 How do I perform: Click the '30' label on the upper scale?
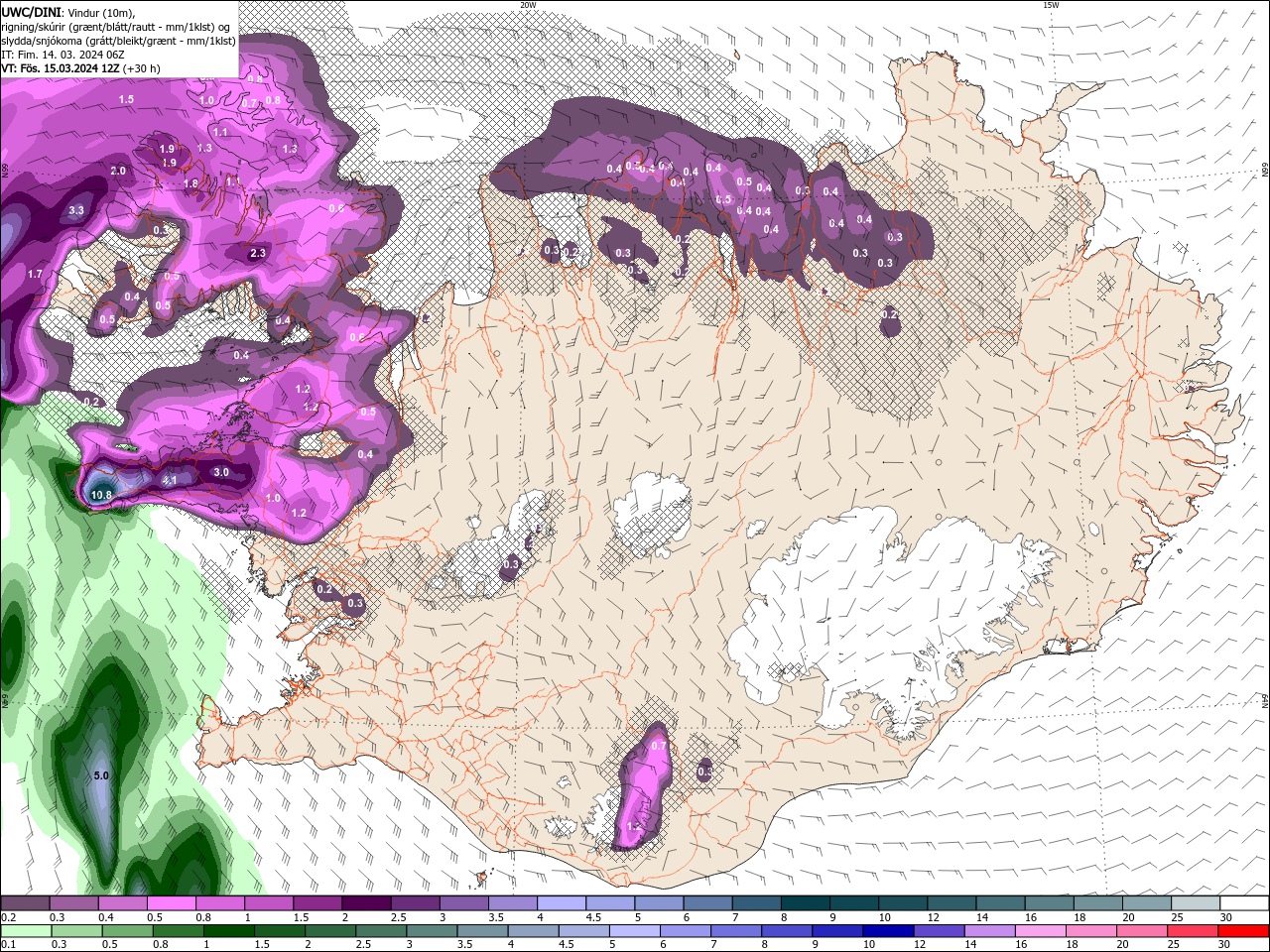coord(1224,917)
